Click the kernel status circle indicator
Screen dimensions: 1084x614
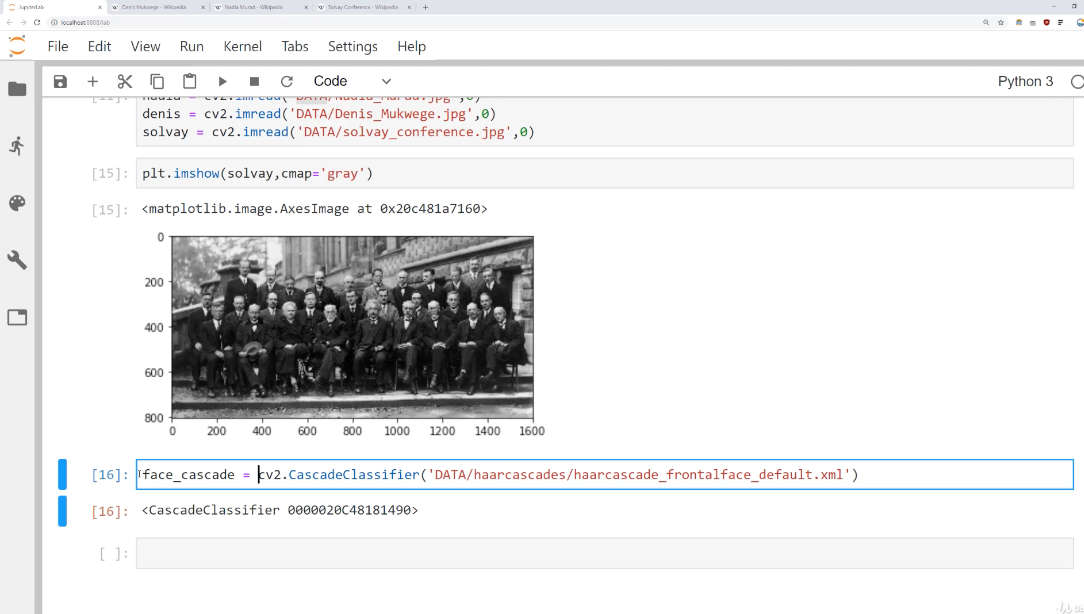1076,82
